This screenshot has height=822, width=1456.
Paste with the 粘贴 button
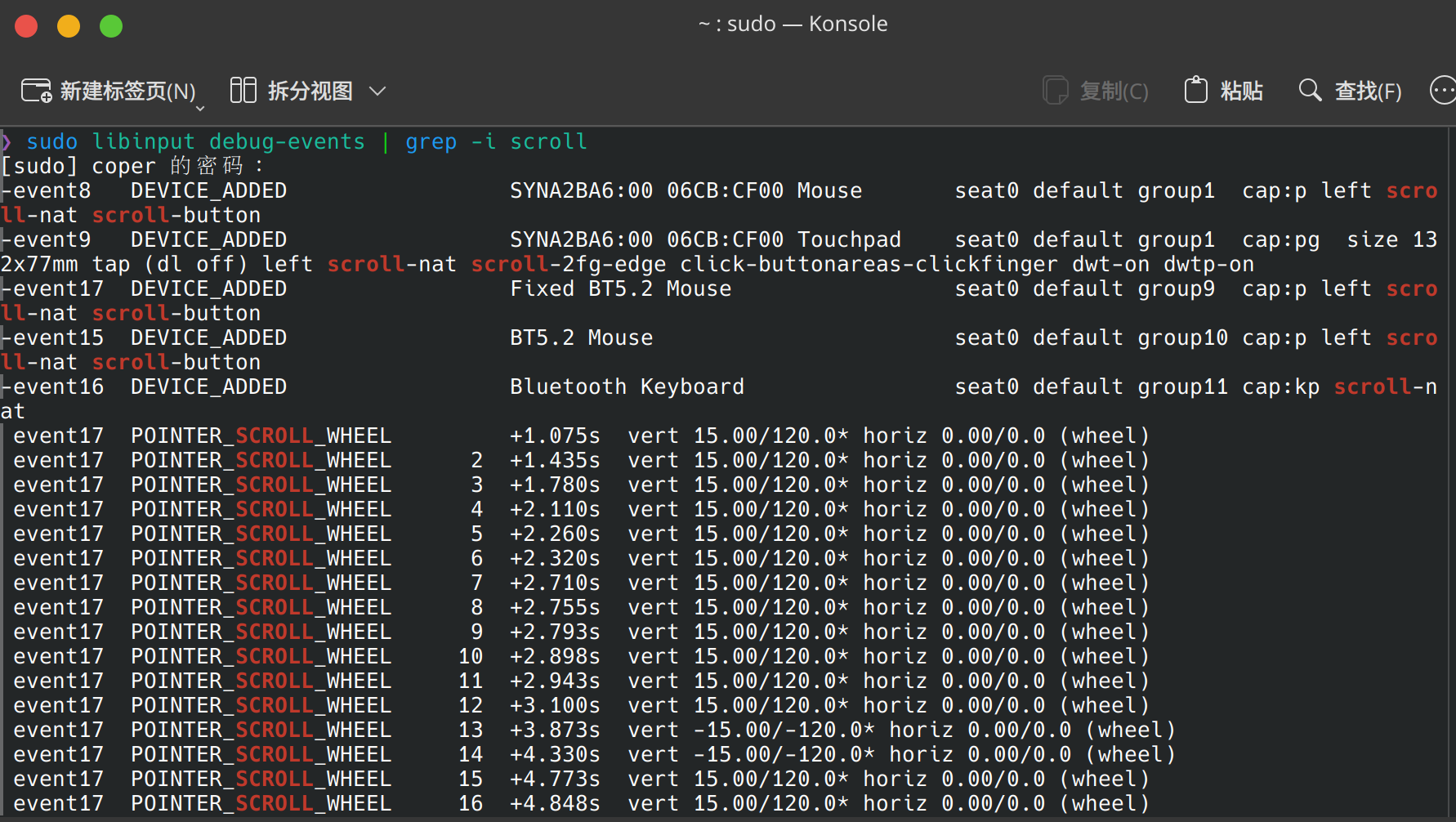1224,91
